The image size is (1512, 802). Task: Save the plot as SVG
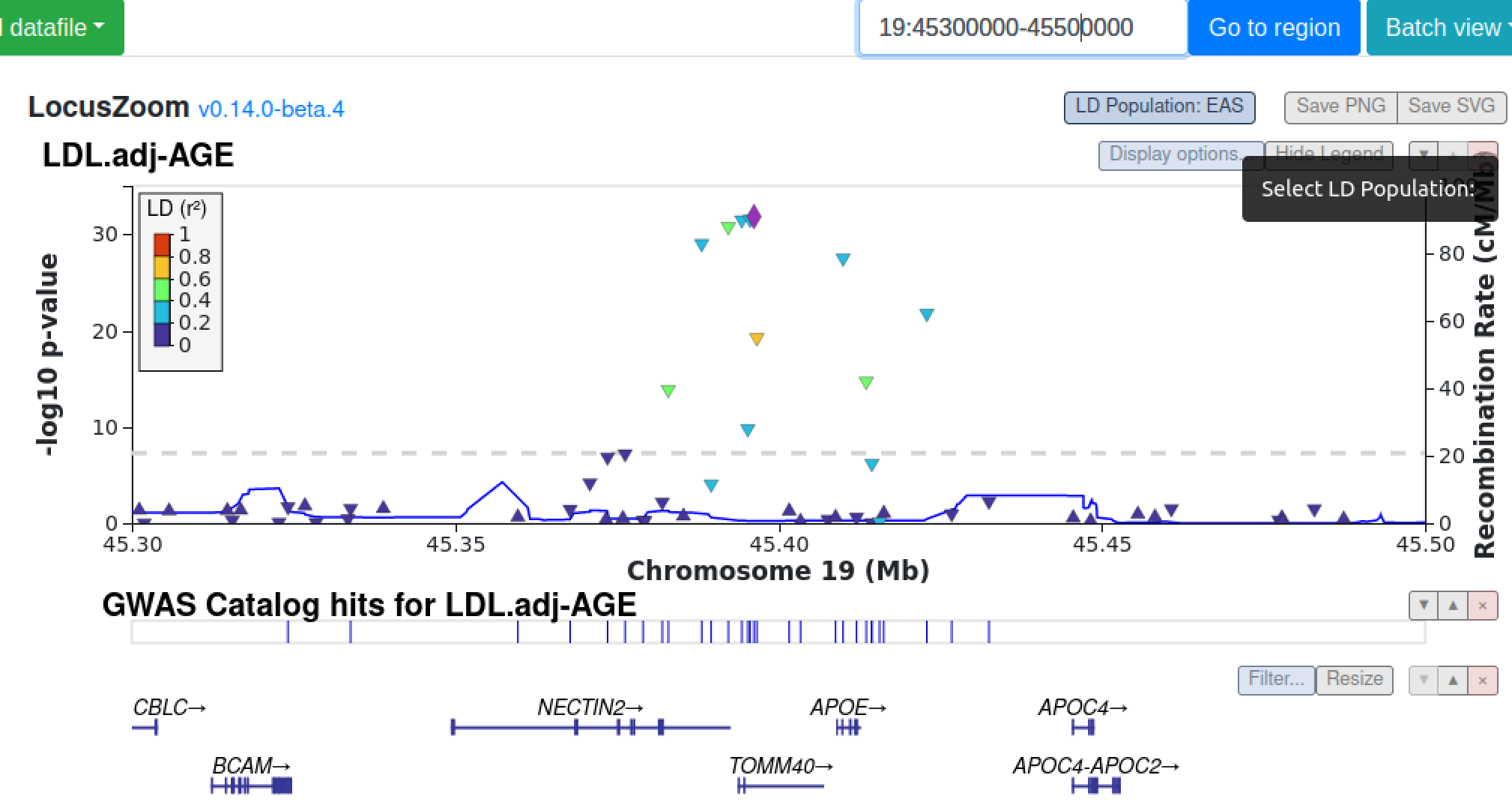coord(1451,106)
